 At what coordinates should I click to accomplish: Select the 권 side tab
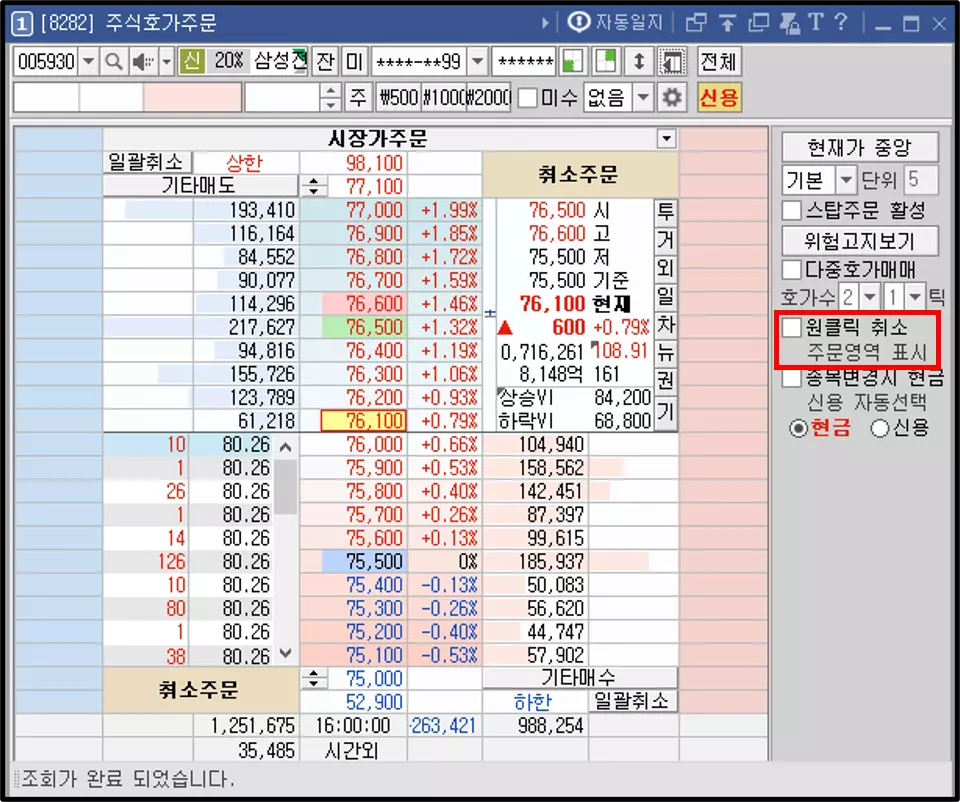[x=666, y=381]
